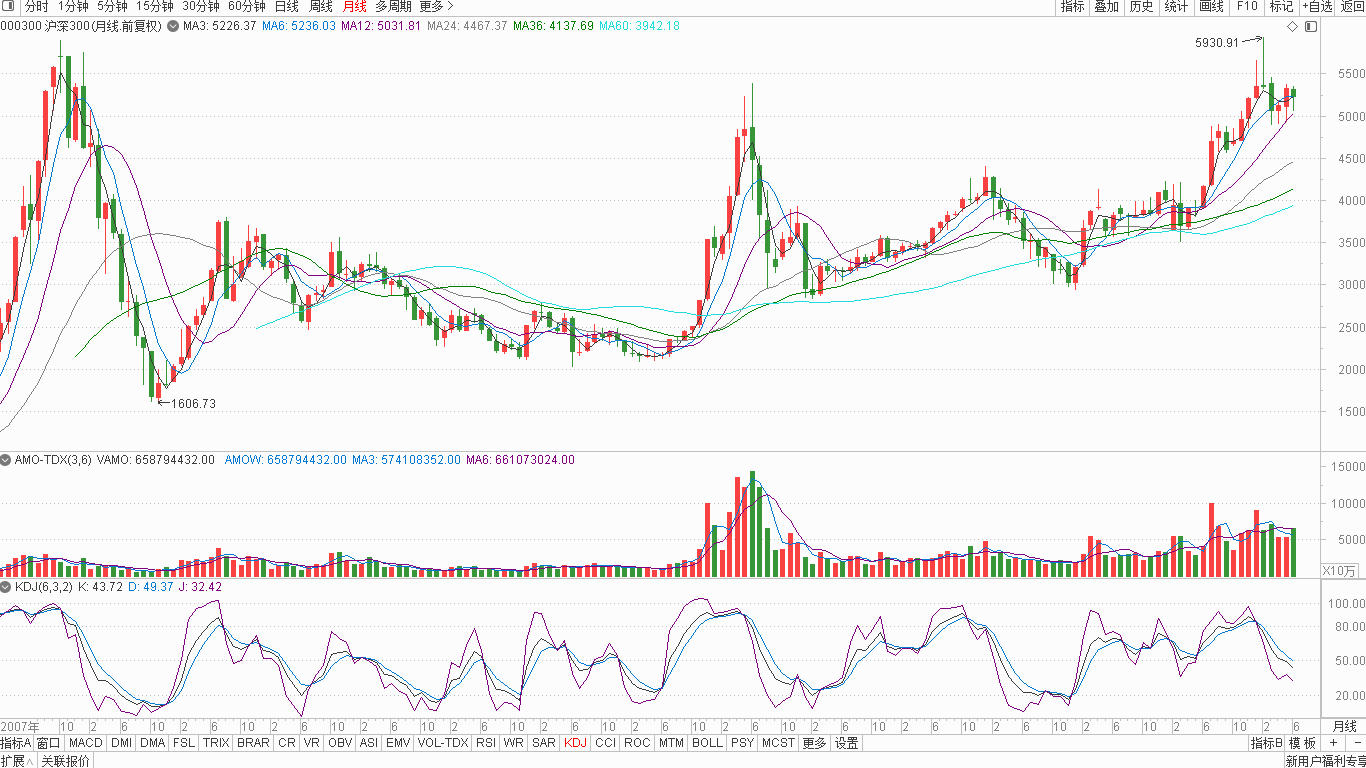Open the 模板 template button
This screenshot has width=1366, height=768.
(1302, 743)
